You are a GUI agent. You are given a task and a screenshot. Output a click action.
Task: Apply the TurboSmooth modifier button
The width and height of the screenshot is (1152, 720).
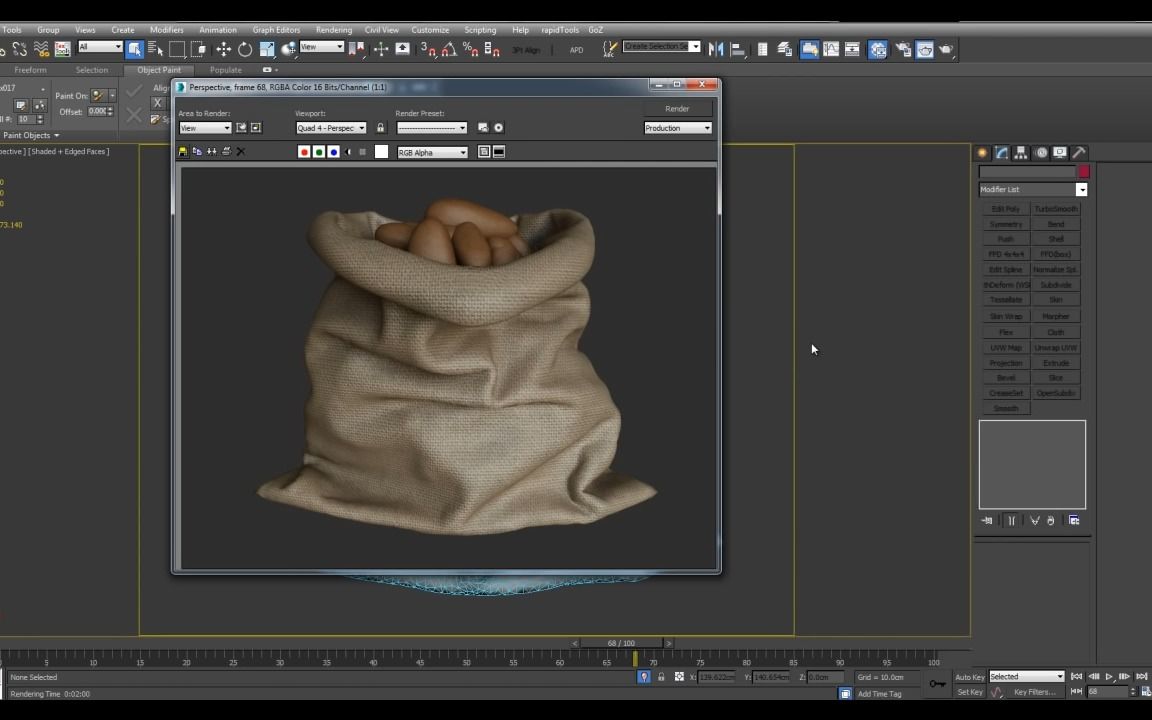tap(1056, 209)
